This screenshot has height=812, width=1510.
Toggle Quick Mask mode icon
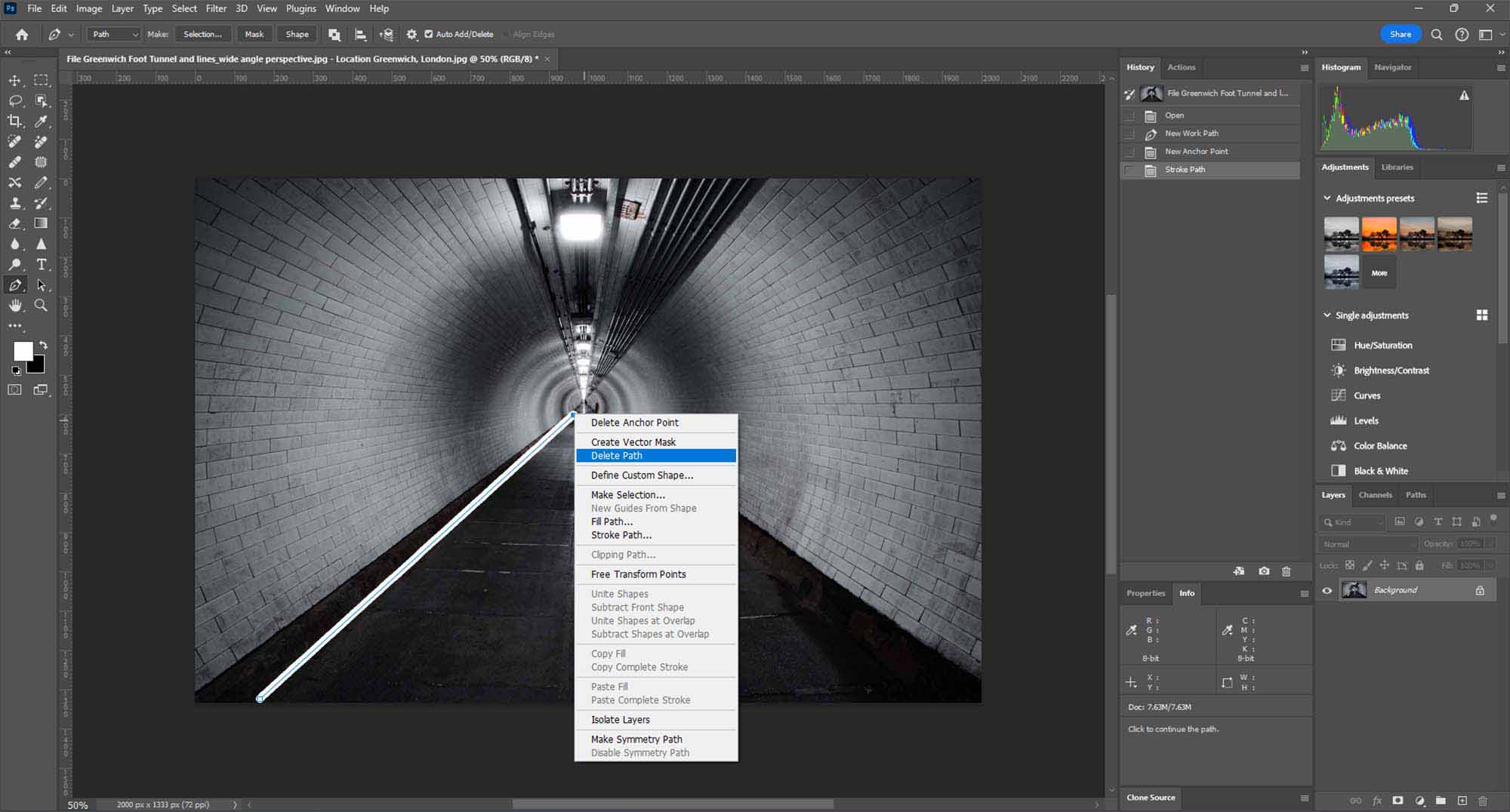(14, 389)
